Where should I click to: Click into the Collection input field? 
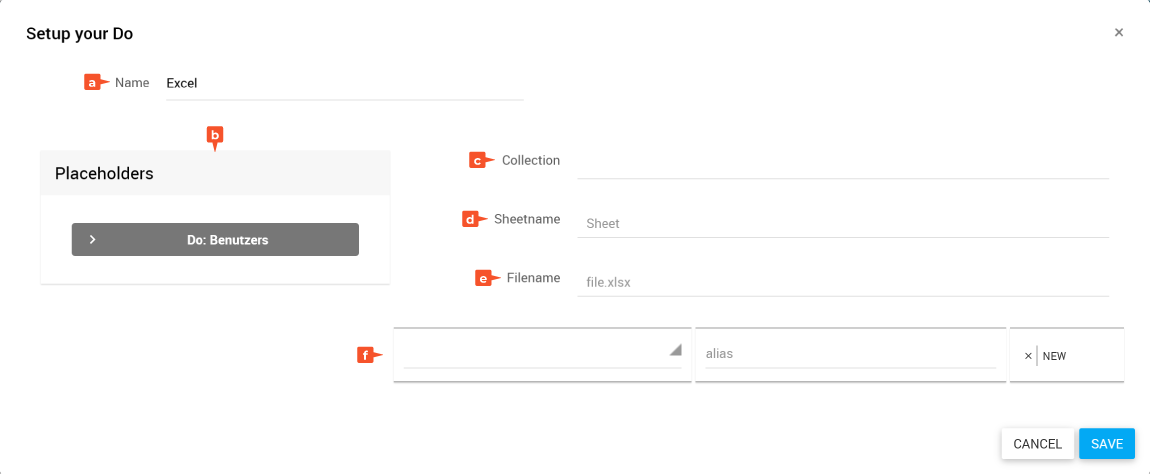tap(842, 161)
